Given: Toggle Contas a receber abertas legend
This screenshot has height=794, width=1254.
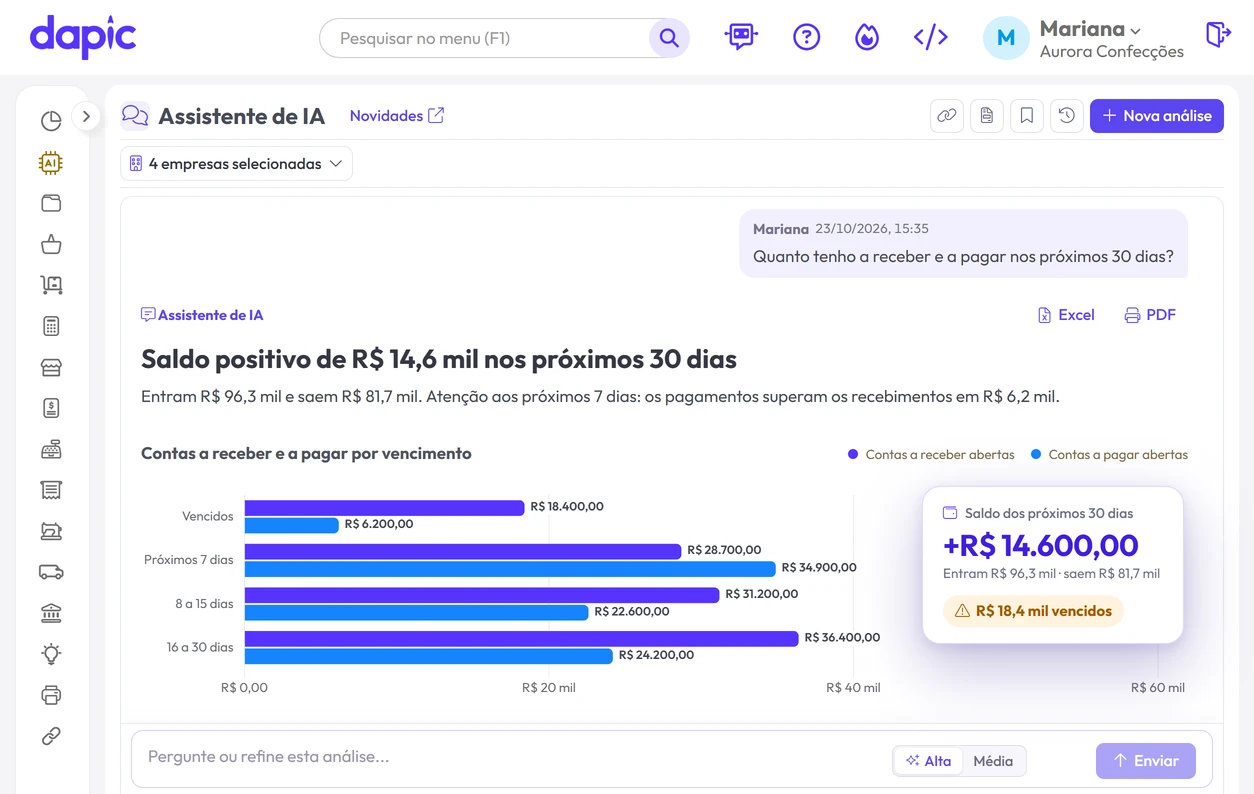Looking at the screenshot, I should 931,454.
